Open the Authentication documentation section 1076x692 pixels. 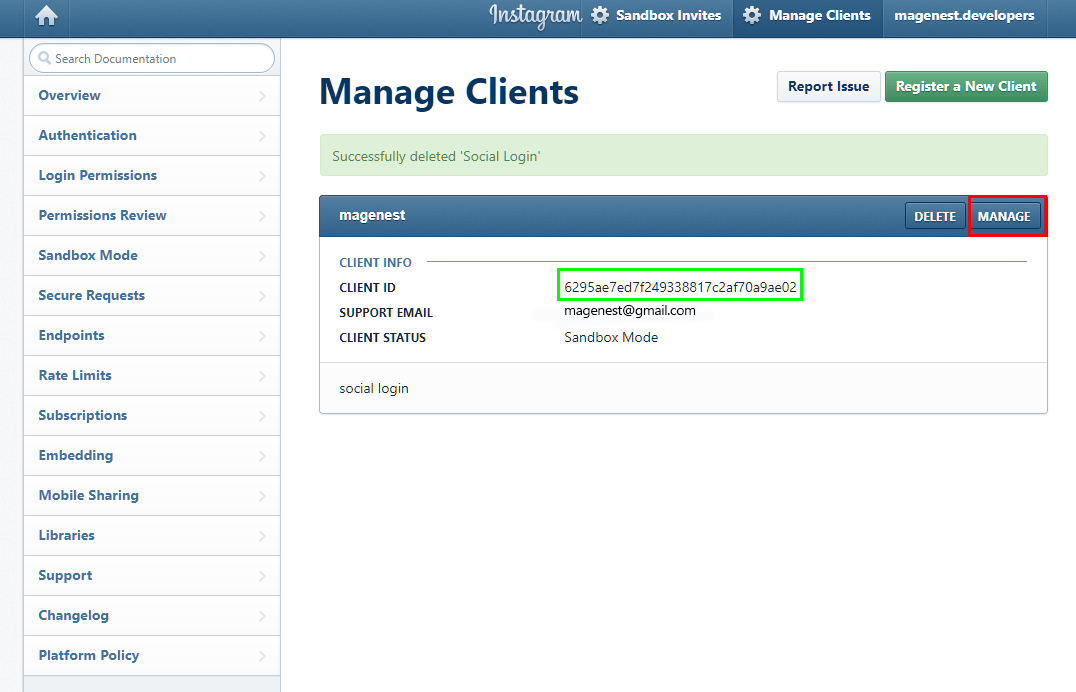pos(152,135)
